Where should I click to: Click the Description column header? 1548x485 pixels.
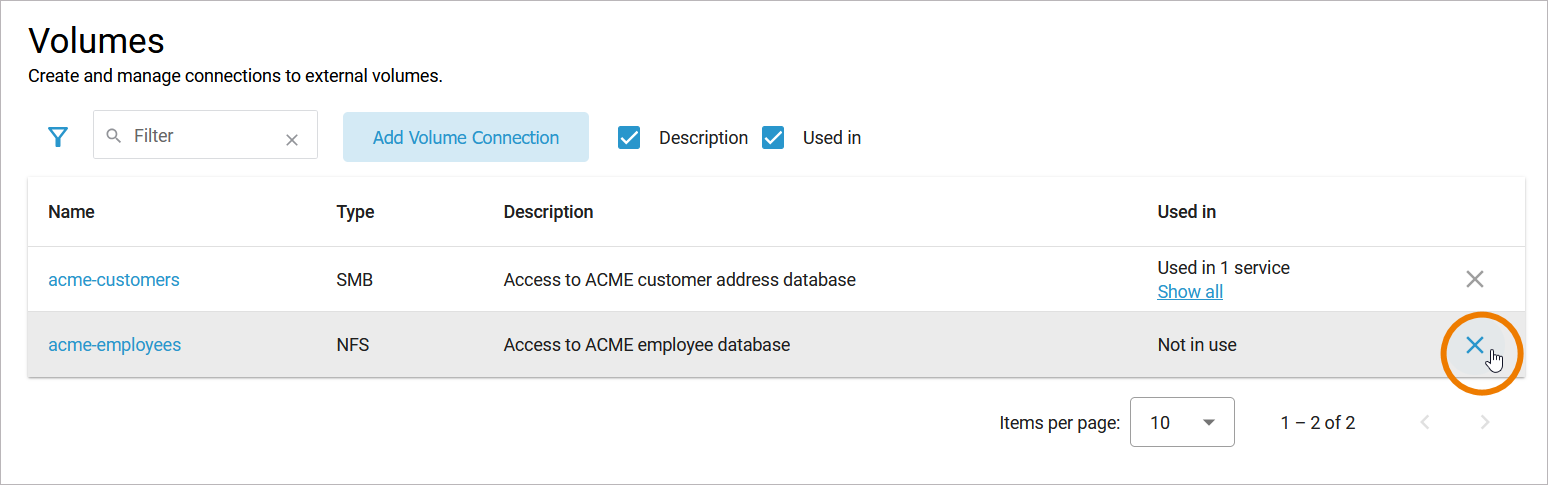[x=548, y=212]
